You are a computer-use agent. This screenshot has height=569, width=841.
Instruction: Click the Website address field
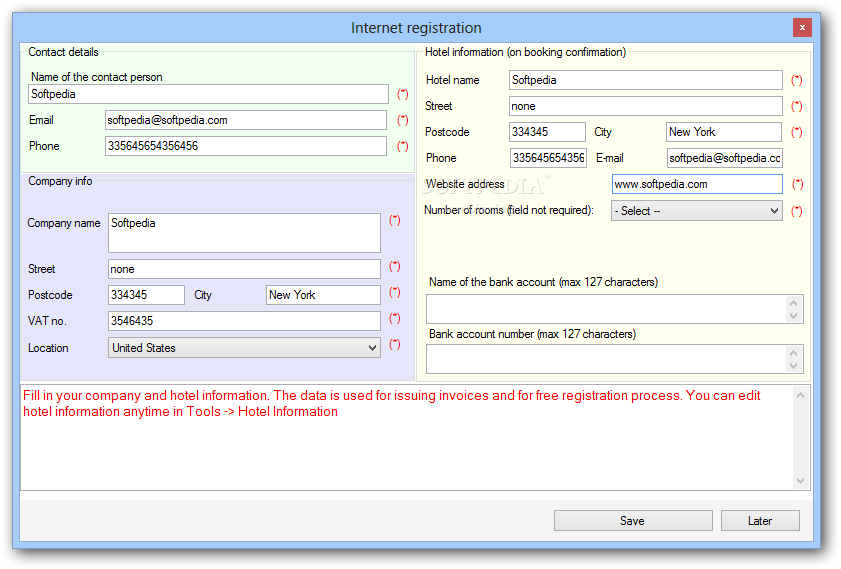click(x=697, y=184)
